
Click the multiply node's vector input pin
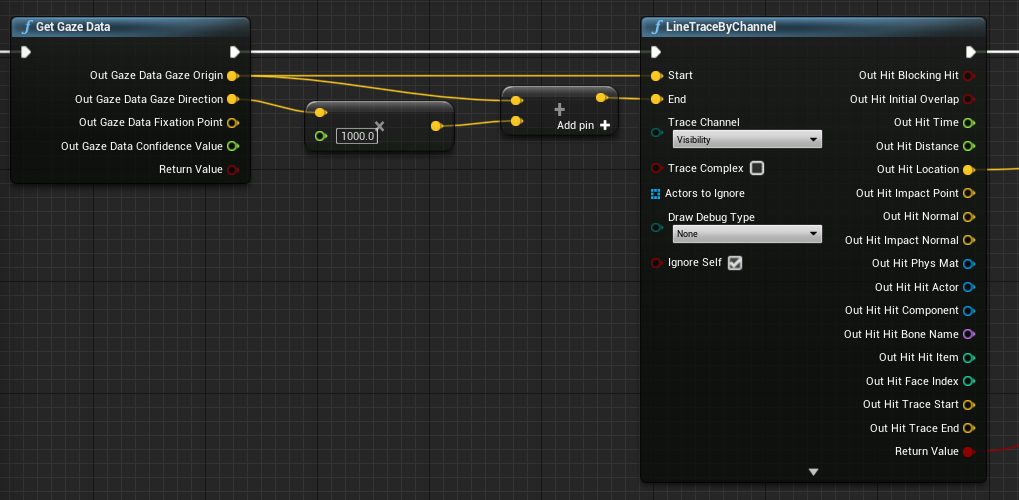320,112
